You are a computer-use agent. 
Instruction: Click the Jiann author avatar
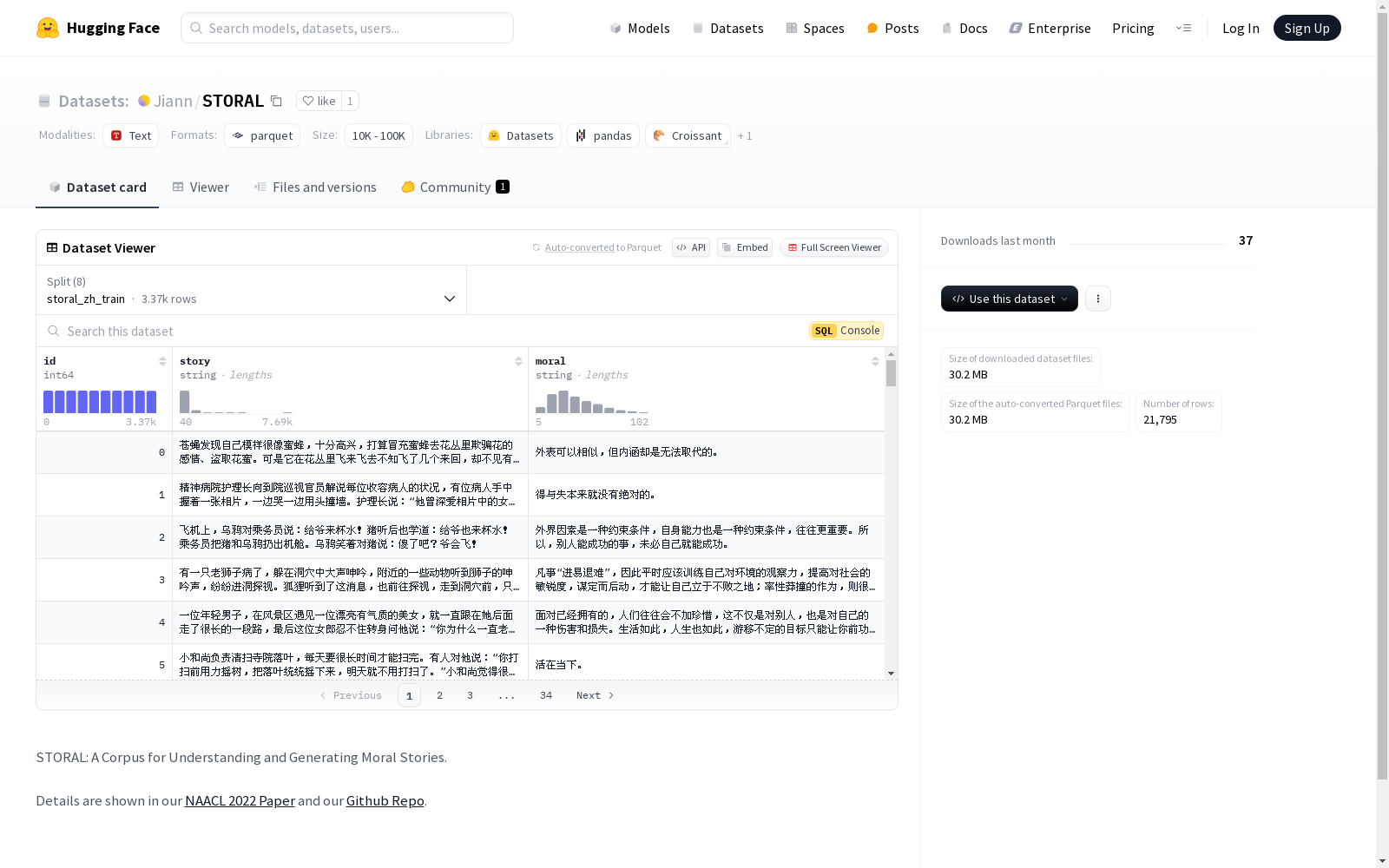click(x=144, y=101)
